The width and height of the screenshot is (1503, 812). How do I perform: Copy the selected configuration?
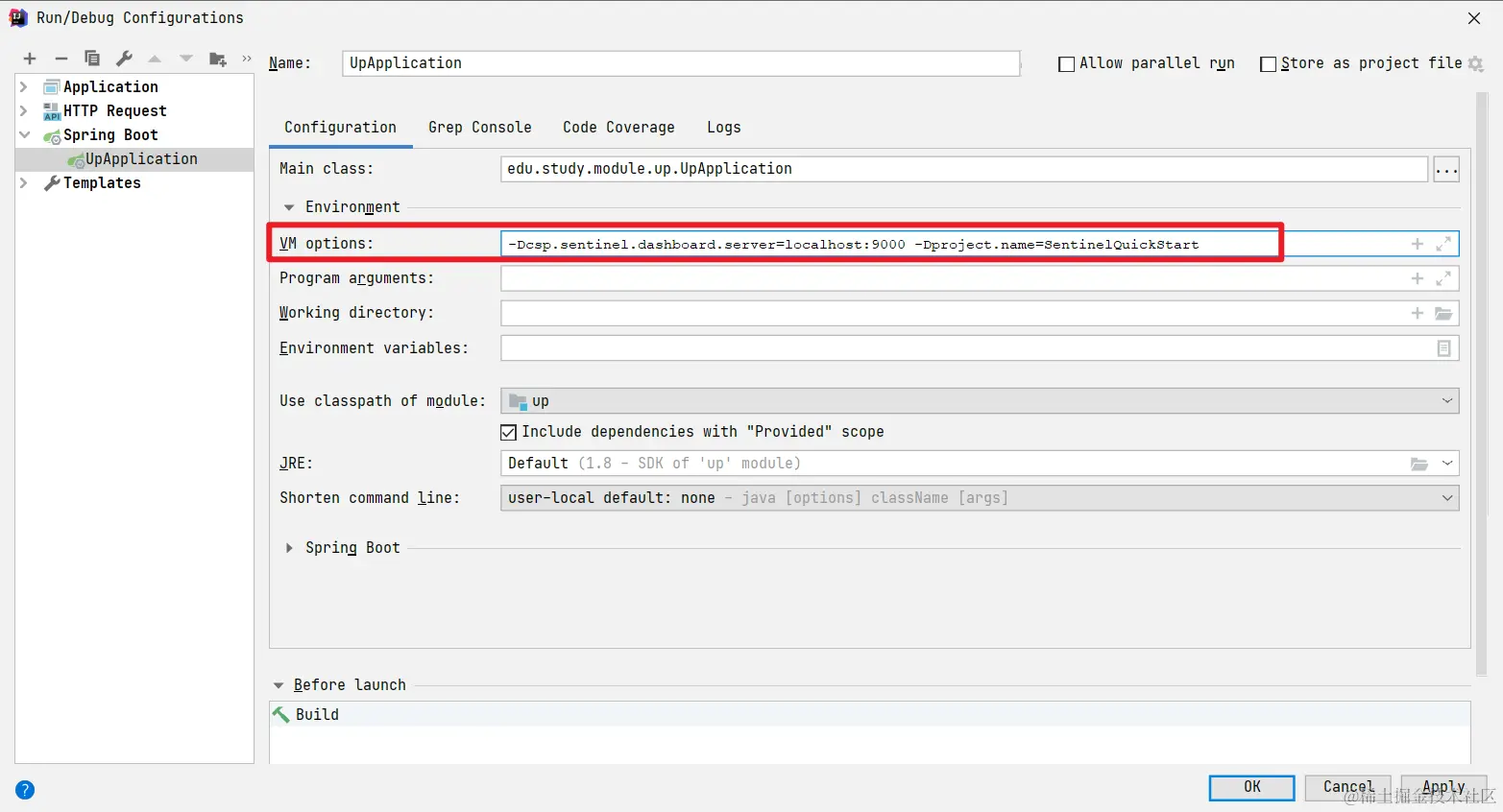click(92, 59)
